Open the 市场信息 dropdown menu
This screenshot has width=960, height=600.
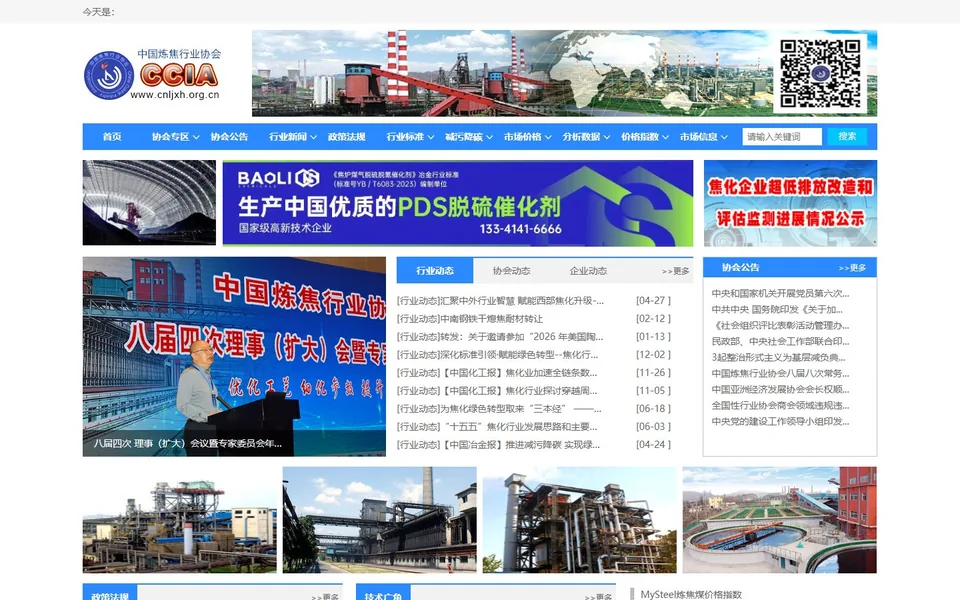pos(703,137)
